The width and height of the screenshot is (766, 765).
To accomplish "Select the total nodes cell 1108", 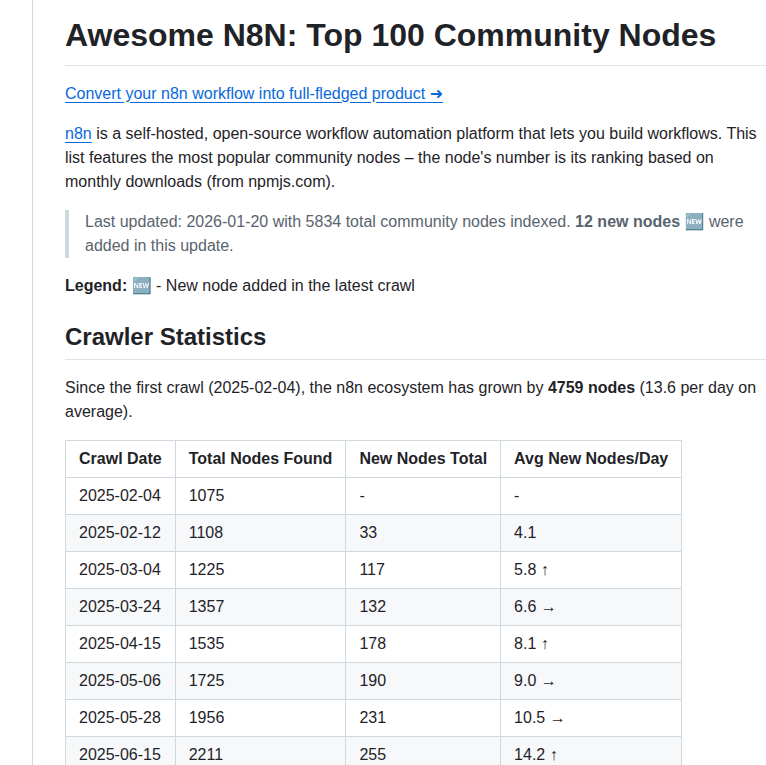I will tap(260, 533).
